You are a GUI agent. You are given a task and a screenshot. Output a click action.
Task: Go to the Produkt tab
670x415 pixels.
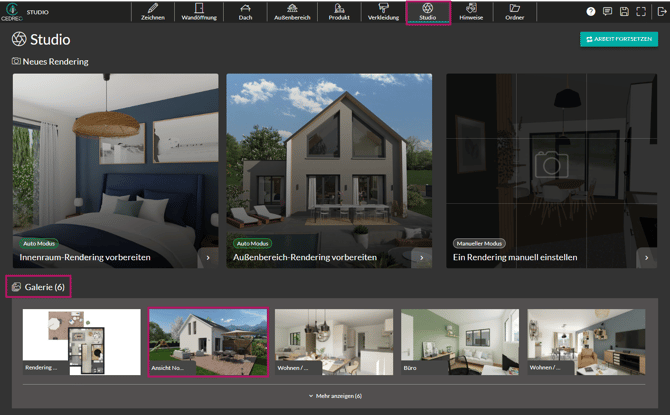click(x=339, y=12)
